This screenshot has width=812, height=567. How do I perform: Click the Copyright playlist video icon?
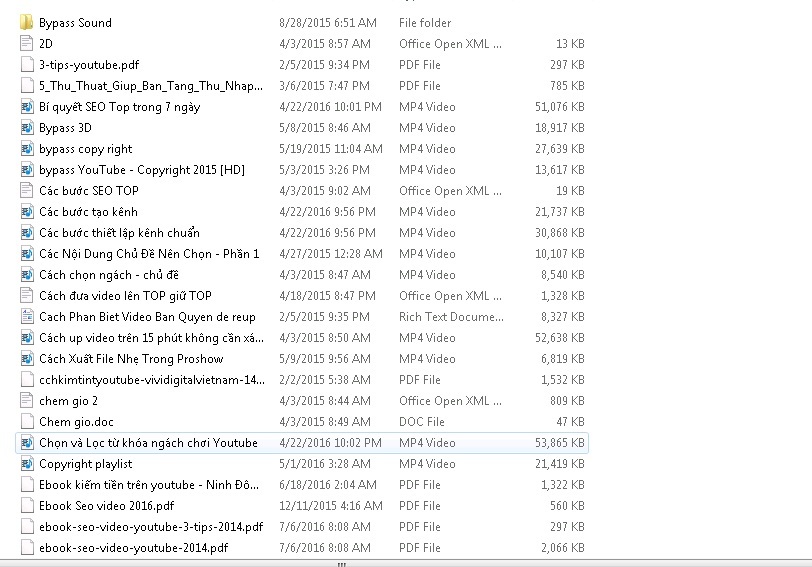(26, 463)
